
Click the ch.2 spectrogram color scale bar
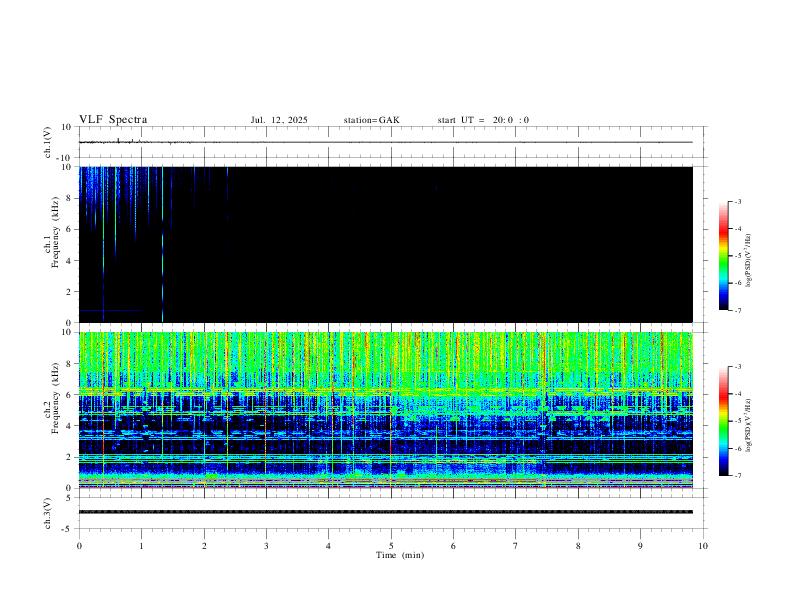coord(723,421)
